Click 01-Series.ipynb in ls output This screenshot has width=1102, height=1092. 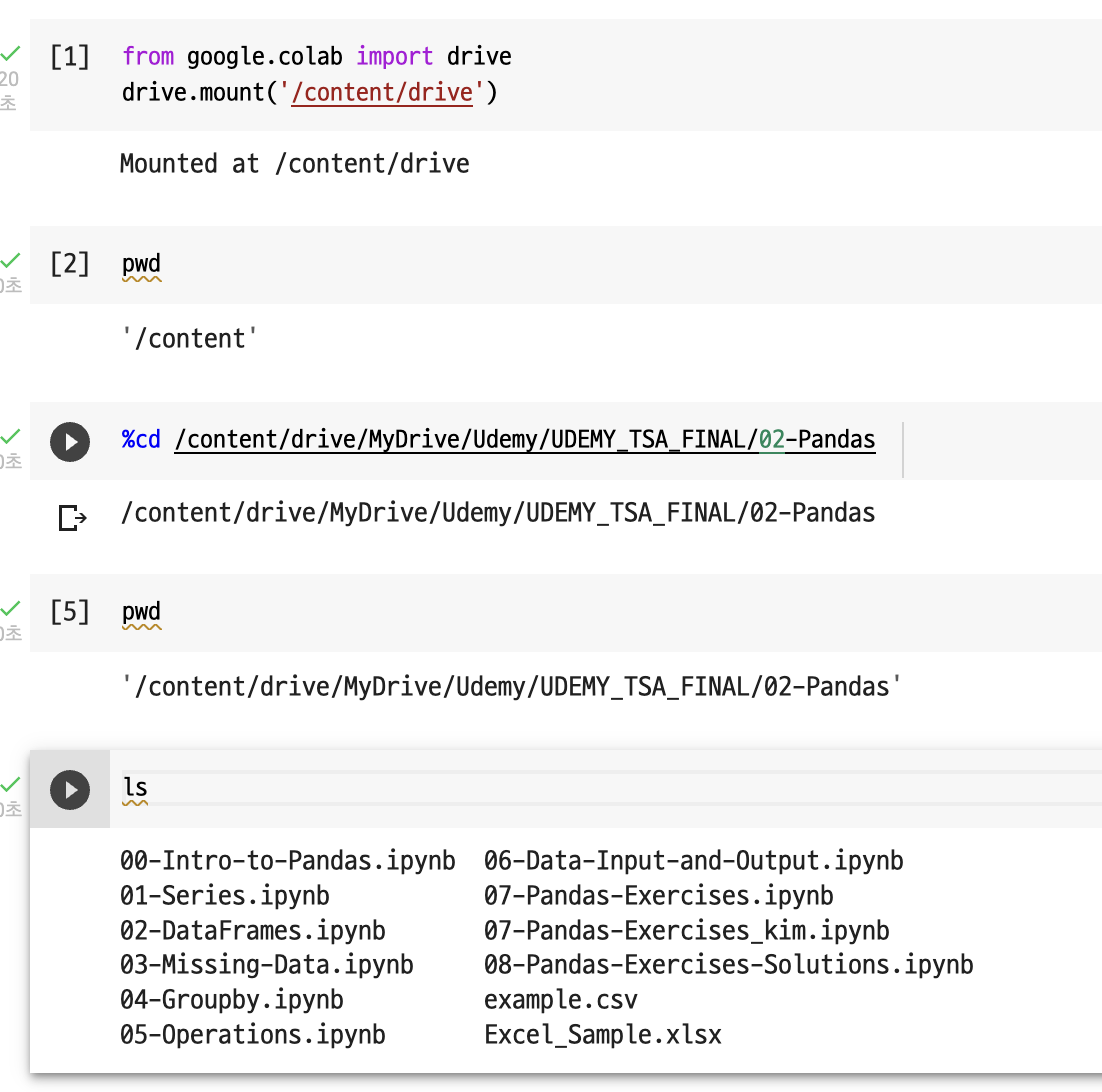coord(224,896)
